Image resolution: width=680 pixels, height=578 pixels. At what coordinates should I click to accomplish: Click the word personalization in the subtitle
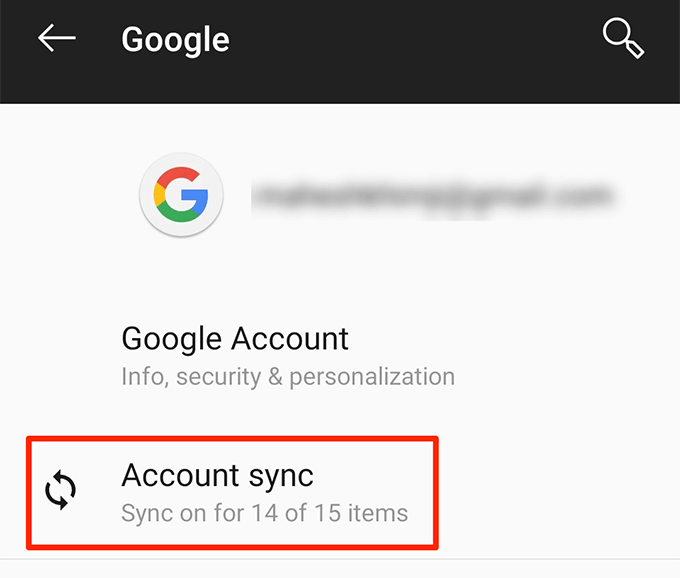click(x=374, y=377)
